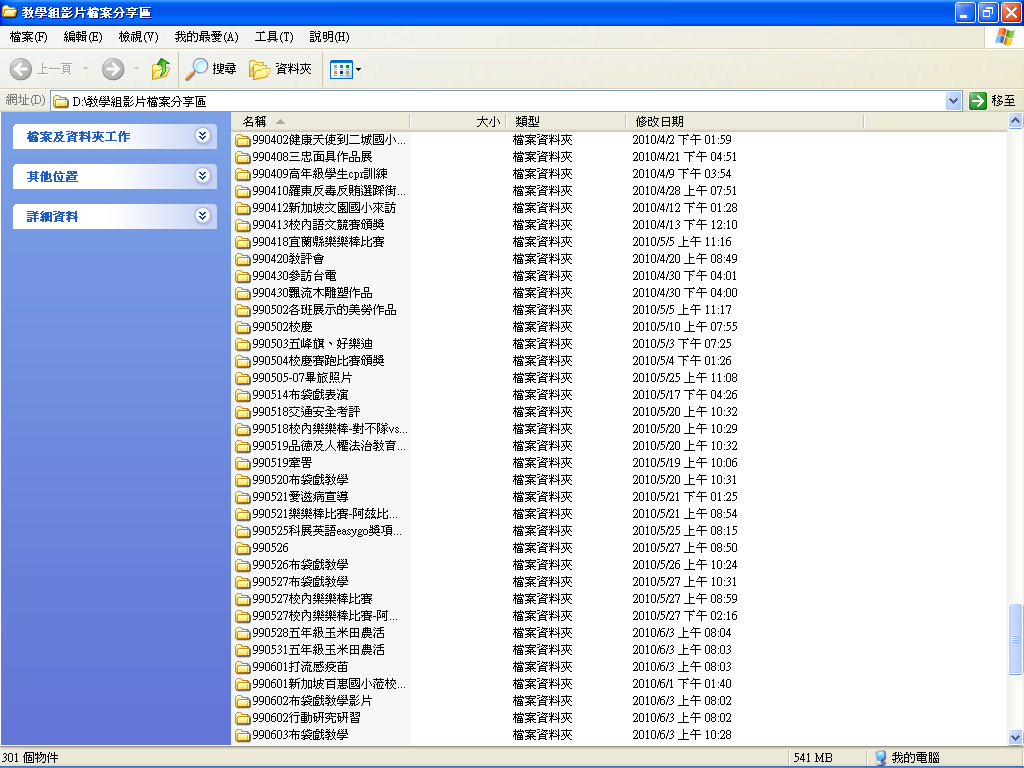Sort by 修改日期 column header
Screen dimensions: 1024x768
(x=660, y=121)
